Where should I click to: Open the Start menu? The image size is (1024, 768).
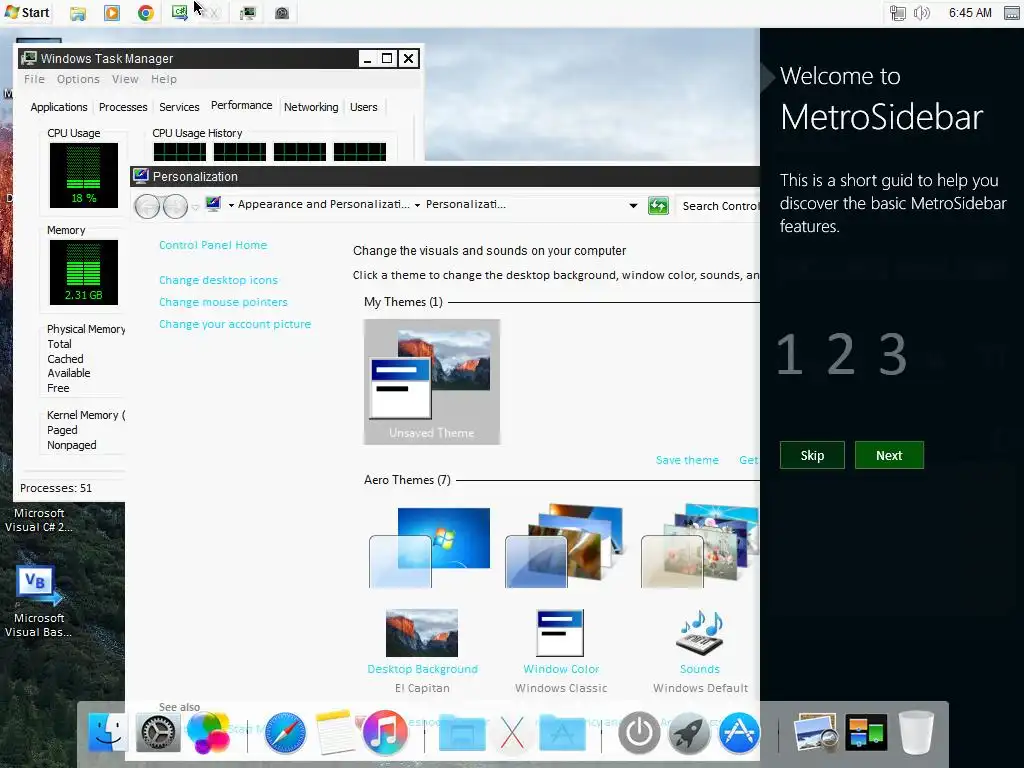tap(27, 12)
